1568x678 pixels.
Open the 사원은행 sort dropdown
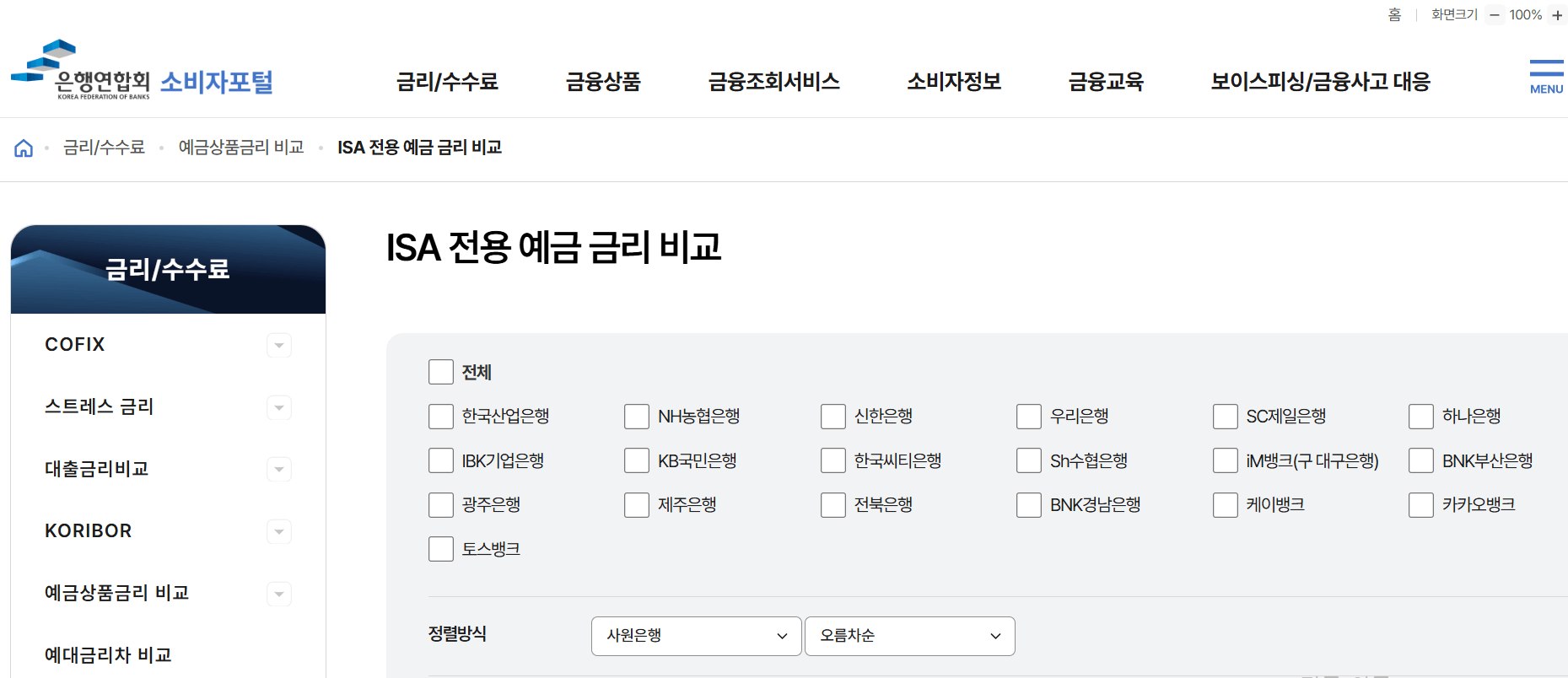(695, 636)
